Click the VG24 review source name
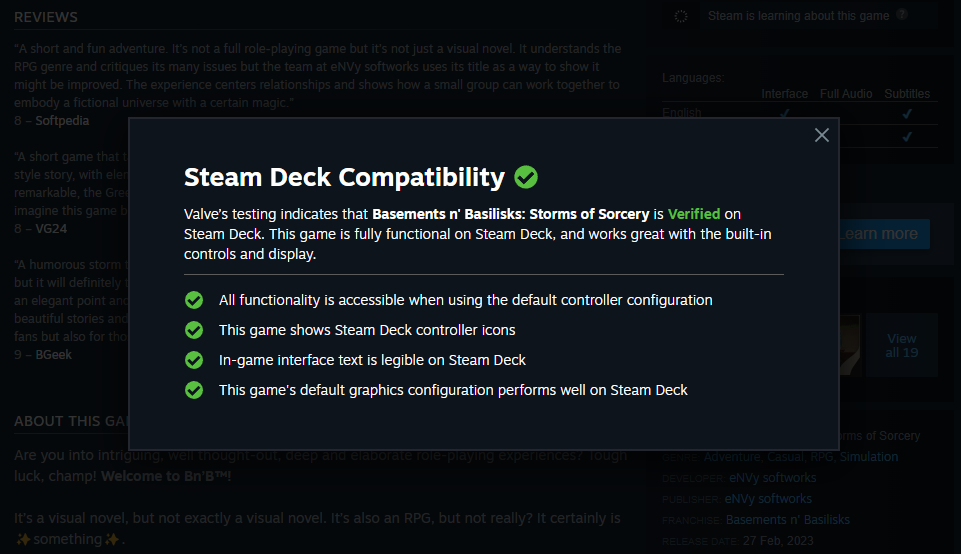This screenshot has height=554, width=961. coord(52,229)
